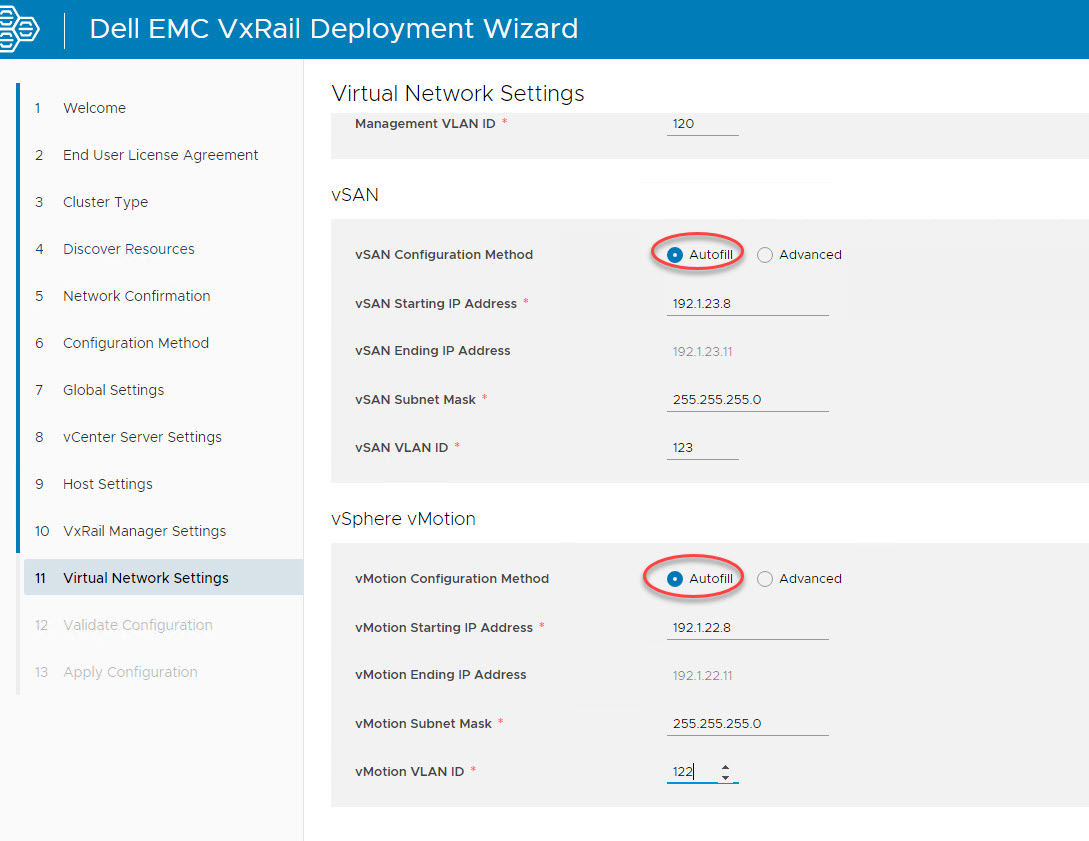
Task: Open VxRail Manager Settings step
Action: click(x=144, y=531)
